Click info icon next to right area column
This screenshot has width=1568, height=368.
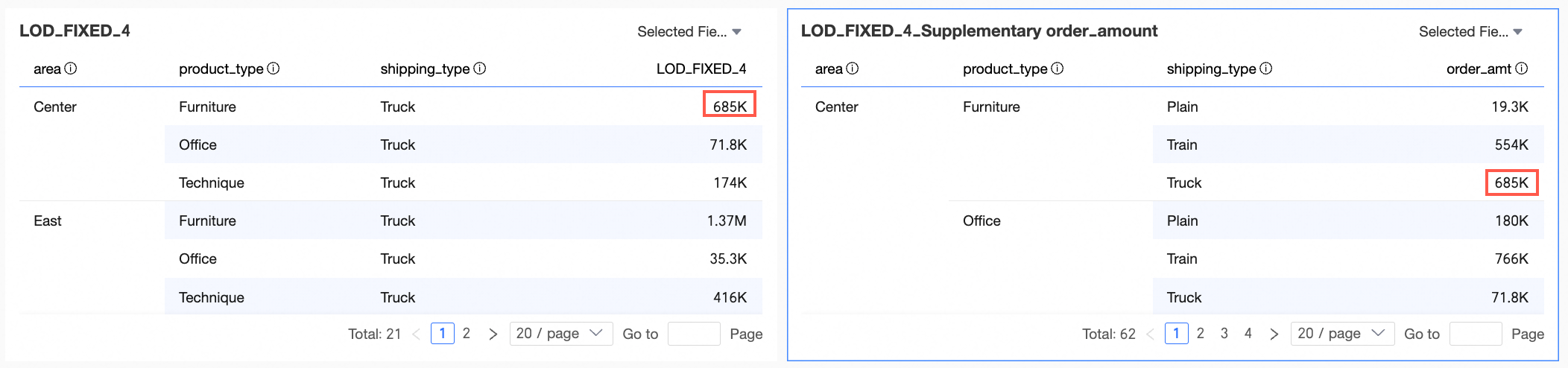click(853, 69)
